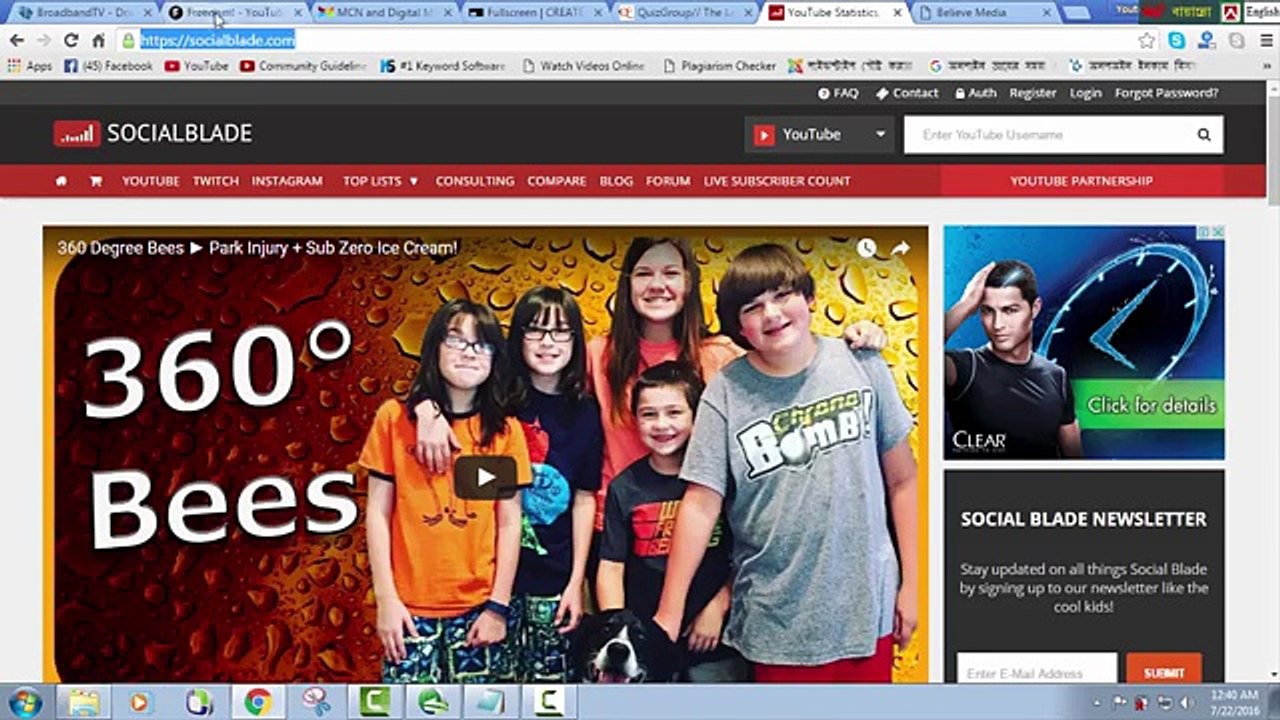Click the newsletter E-Mail Address field

click(x=1037, y=672)
